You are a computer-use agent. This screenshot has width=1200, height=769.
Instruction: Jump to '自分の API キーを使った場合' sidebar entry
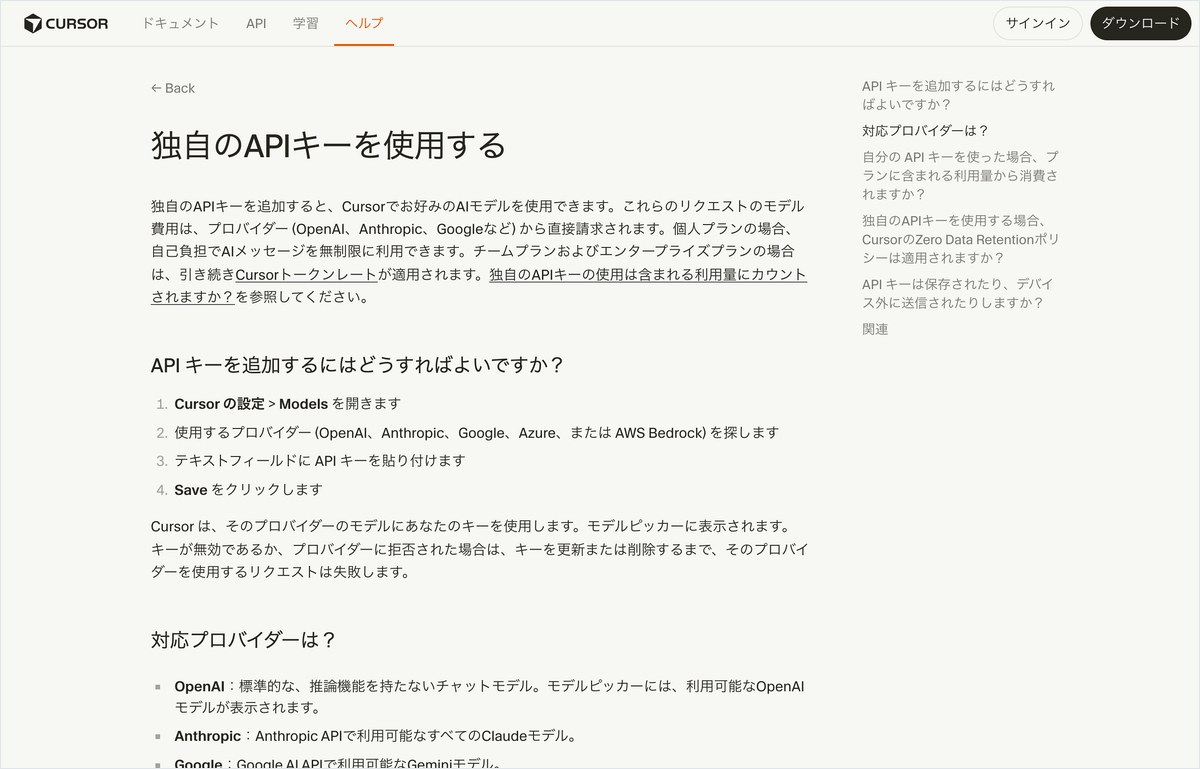(960, 175)
